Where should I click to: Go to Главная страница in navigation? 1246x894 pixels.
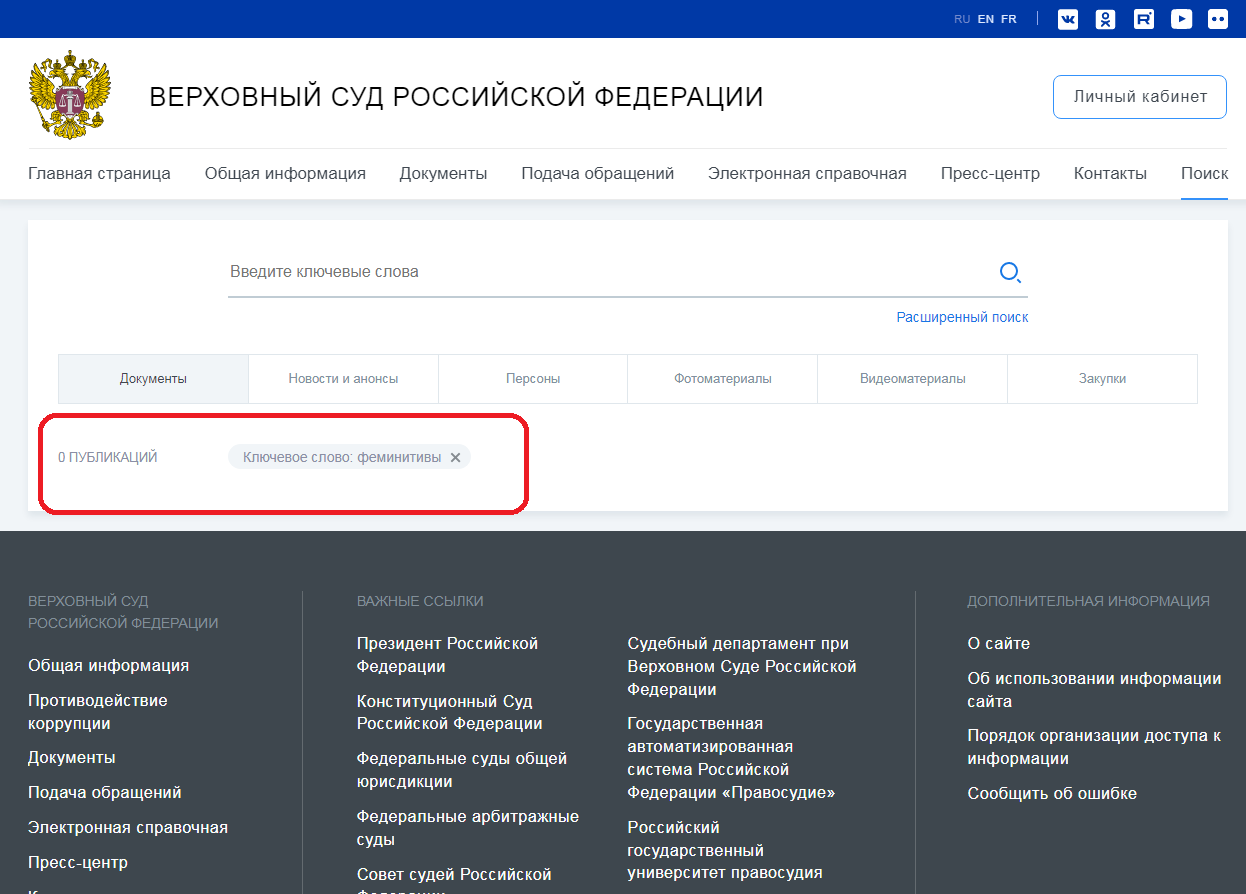click(99, 173)
